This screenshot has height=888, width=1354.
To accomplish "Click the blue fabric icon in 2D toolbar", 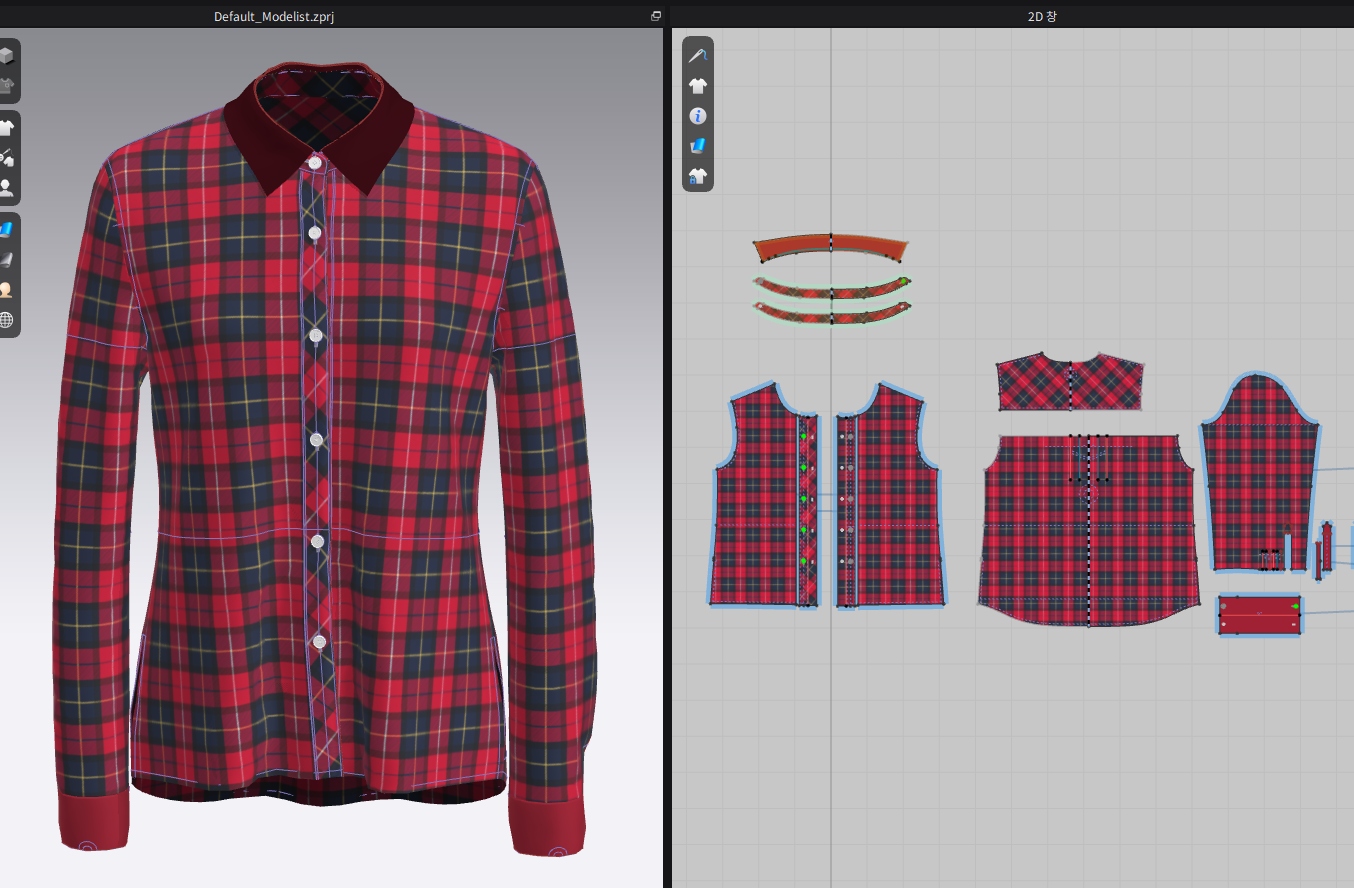I will tap(698, 146).
